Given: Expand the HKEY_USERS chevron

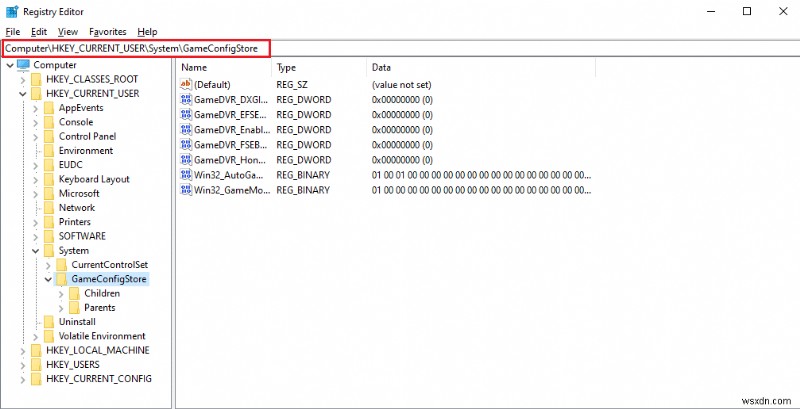Looking at the screenshot, I should tap(23, 365).
